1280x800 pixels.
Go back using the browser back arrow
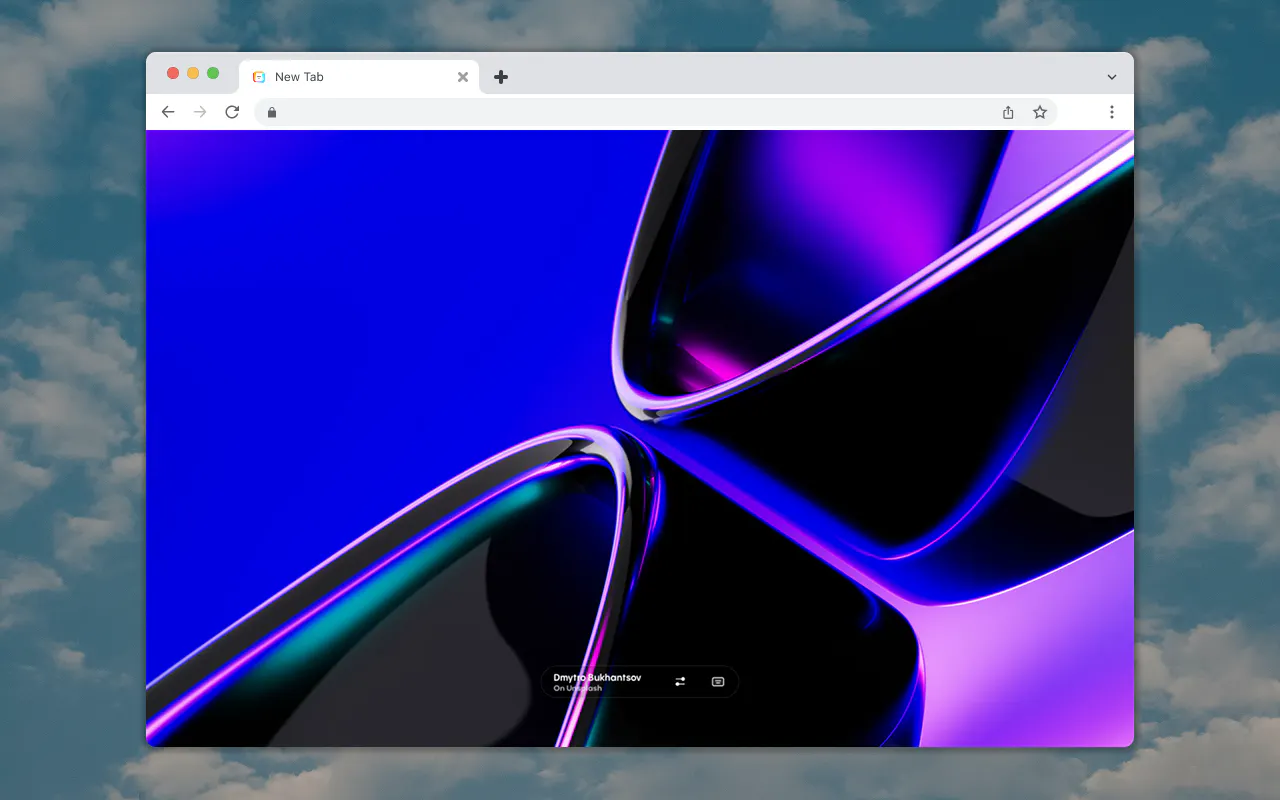168,112
